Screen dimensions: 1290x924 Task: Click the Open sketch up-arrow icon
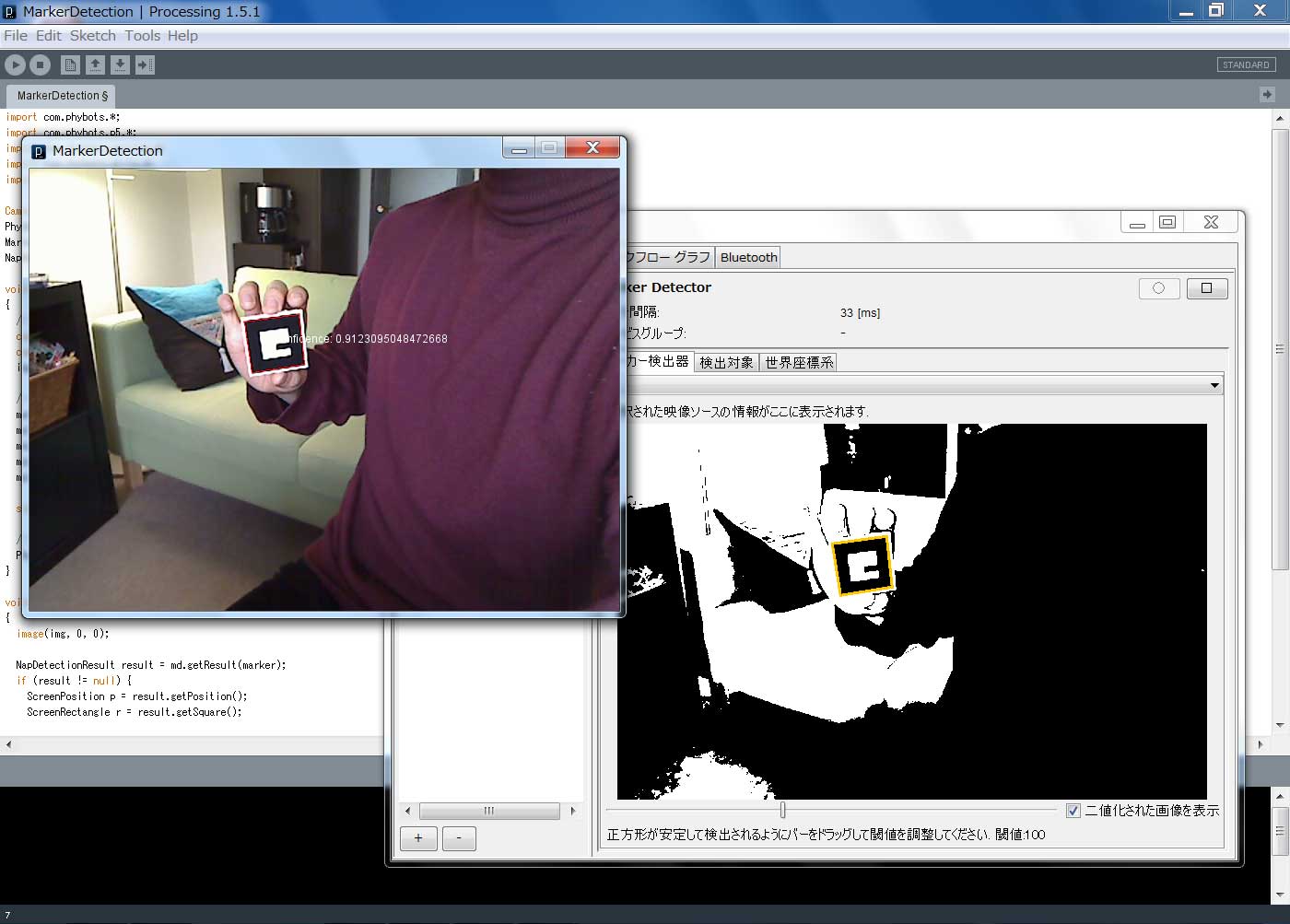pyautogui.click(x=95, y=64)
